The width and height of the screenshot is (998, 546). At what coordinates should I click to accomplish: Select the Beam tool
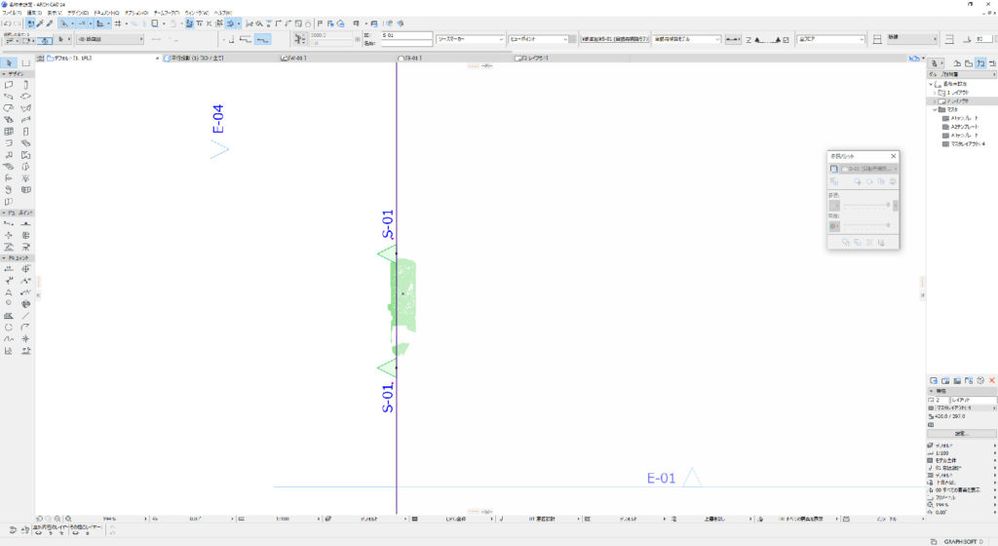[9, 96]
